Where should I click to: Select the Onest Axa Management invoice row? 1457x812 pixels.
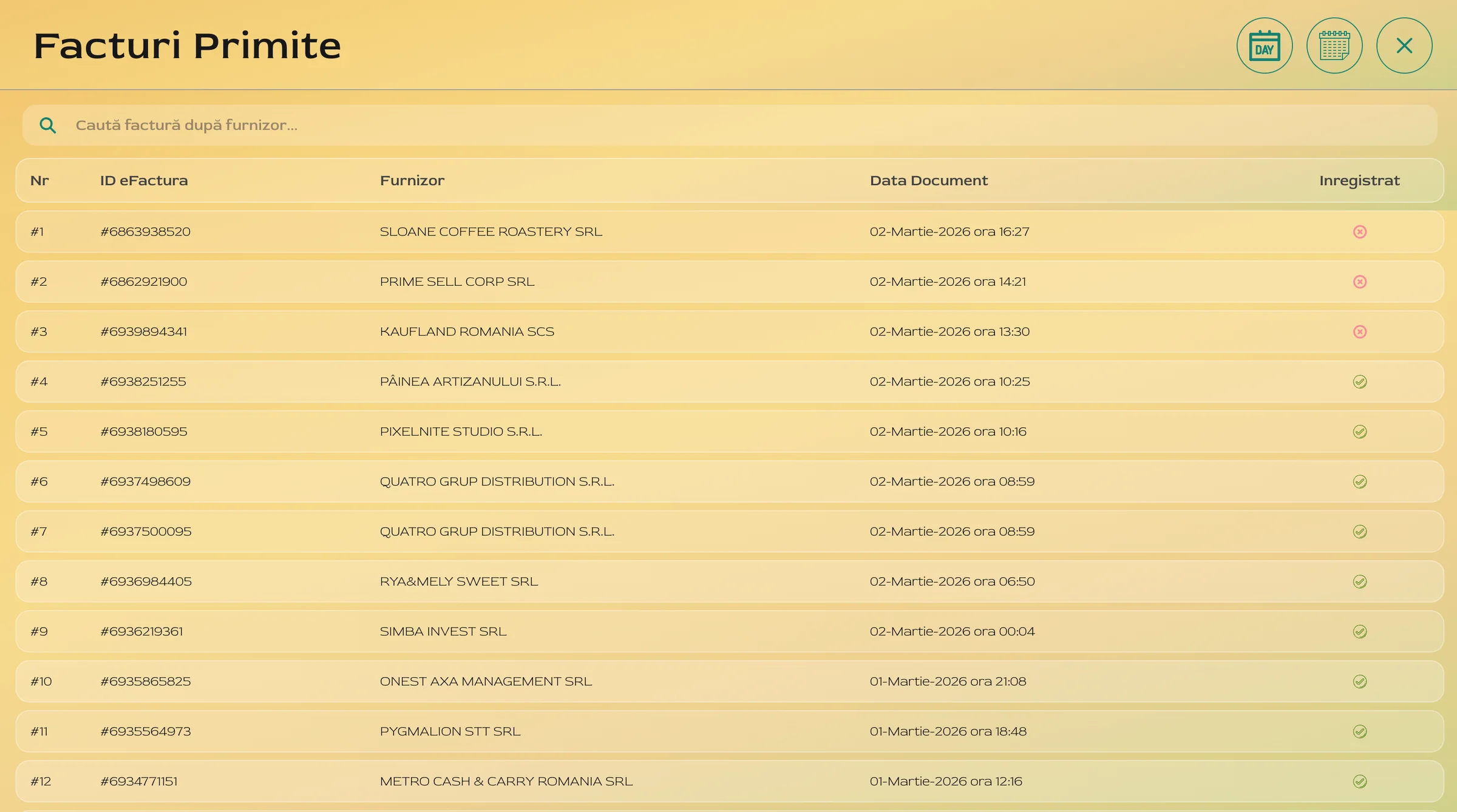485,682
